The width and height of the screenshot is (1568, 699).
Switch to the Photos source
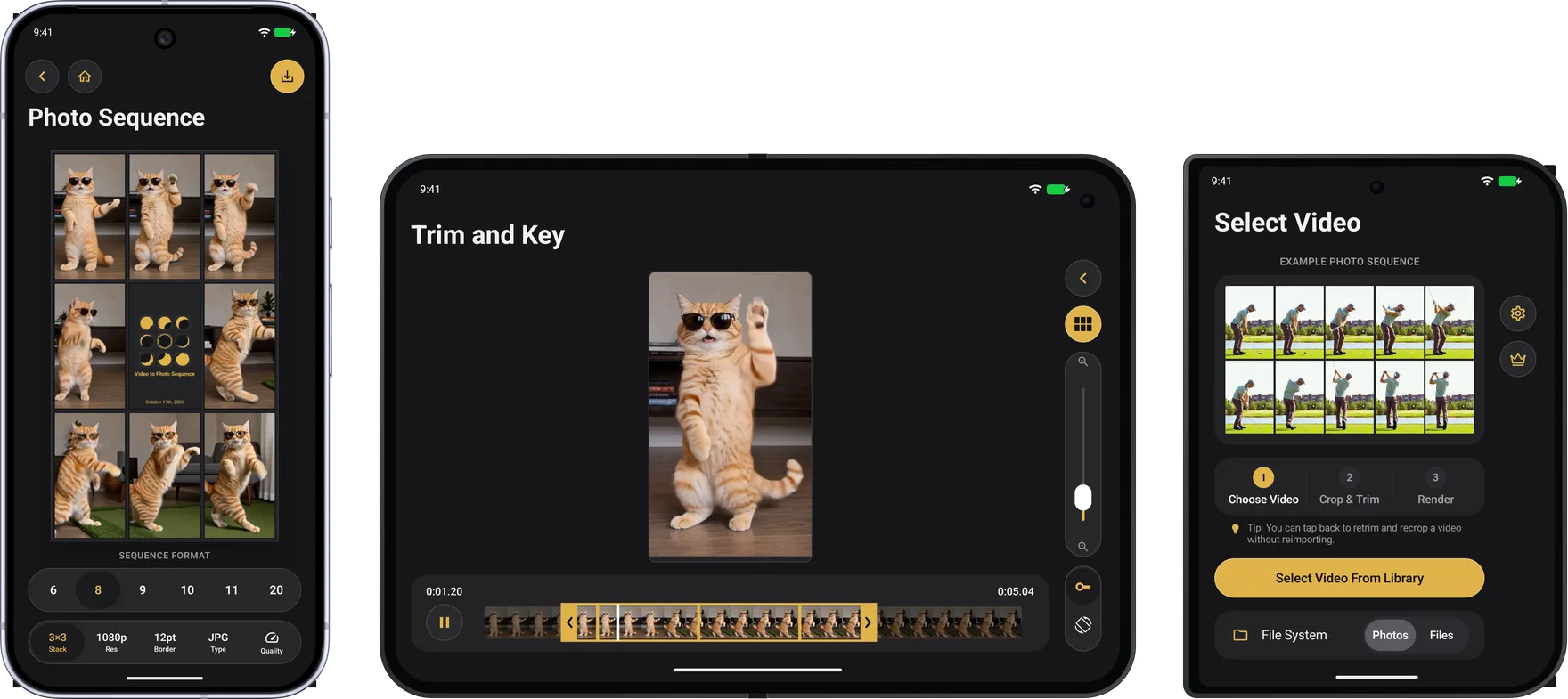point(1390,635)
